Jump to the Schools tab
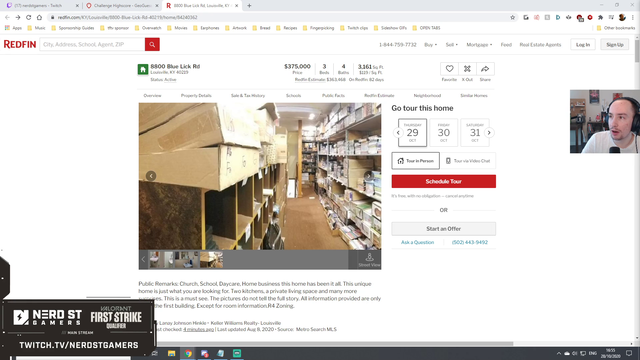640x360 pixels. click(x=293, y=96)
